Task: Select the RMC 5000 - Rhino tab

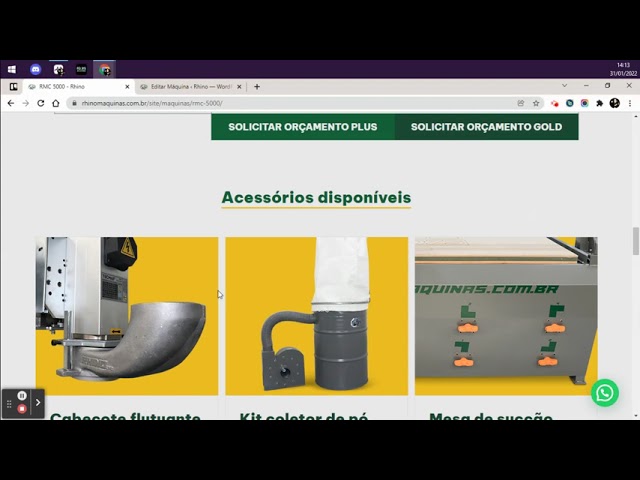Action: tap(75, 87)
